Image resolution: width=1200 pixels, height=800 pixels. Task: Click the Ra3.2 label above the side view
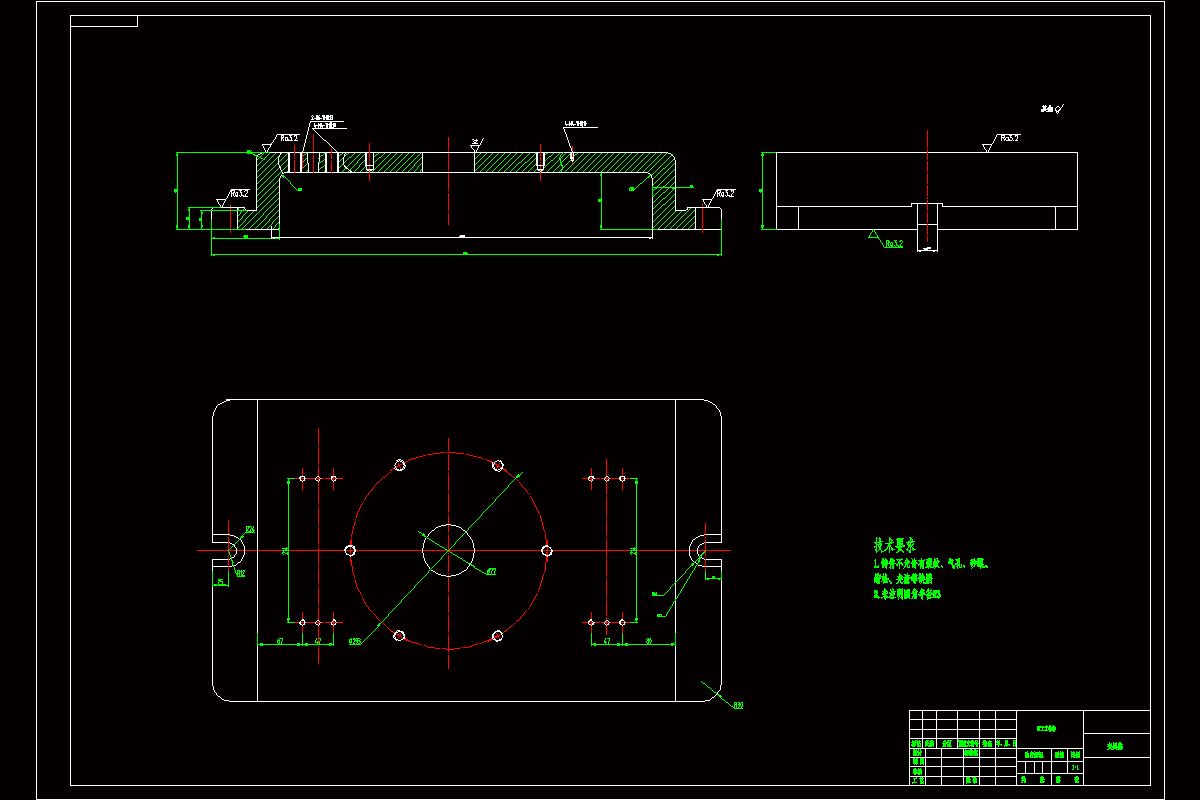1008,138
